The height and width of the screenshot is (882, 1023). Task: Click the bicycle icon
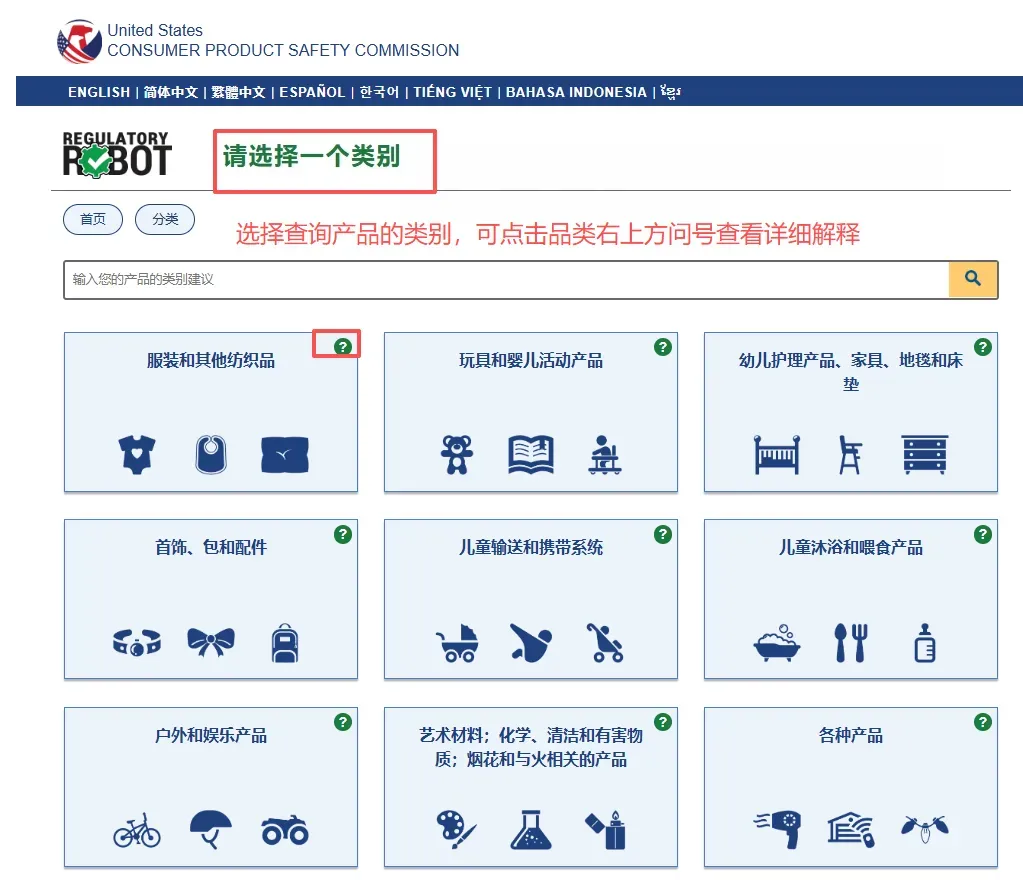[x=136, y=830]
